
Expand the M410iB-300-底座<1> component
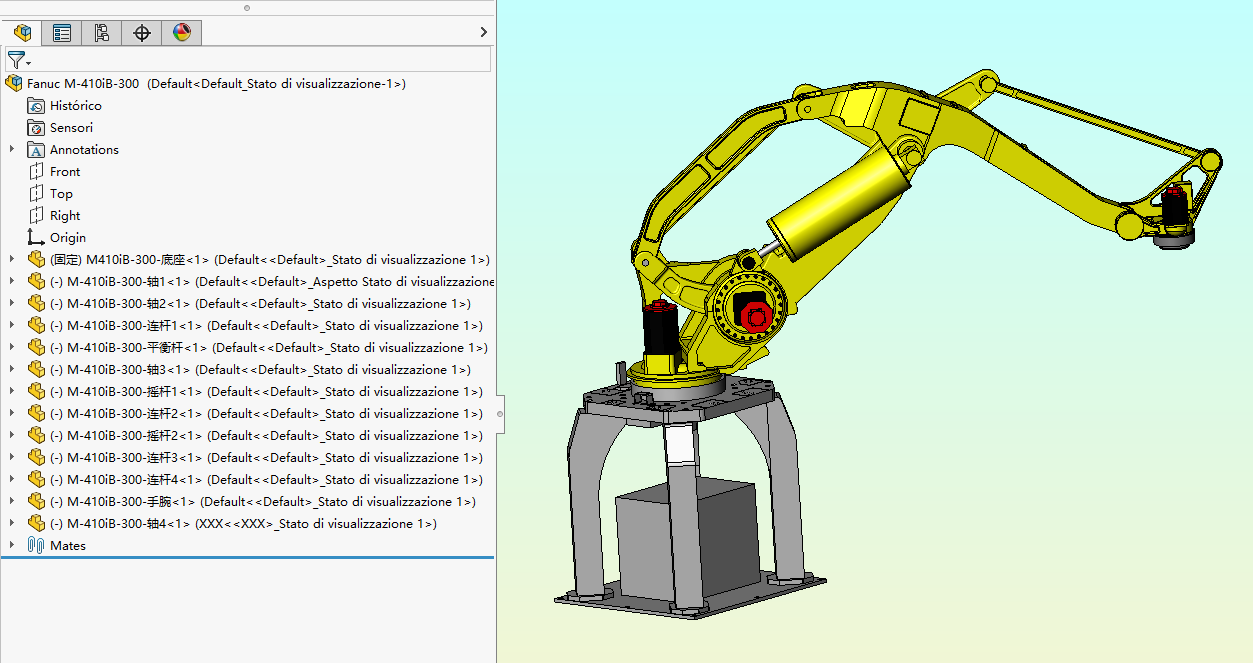coord(12,259)
